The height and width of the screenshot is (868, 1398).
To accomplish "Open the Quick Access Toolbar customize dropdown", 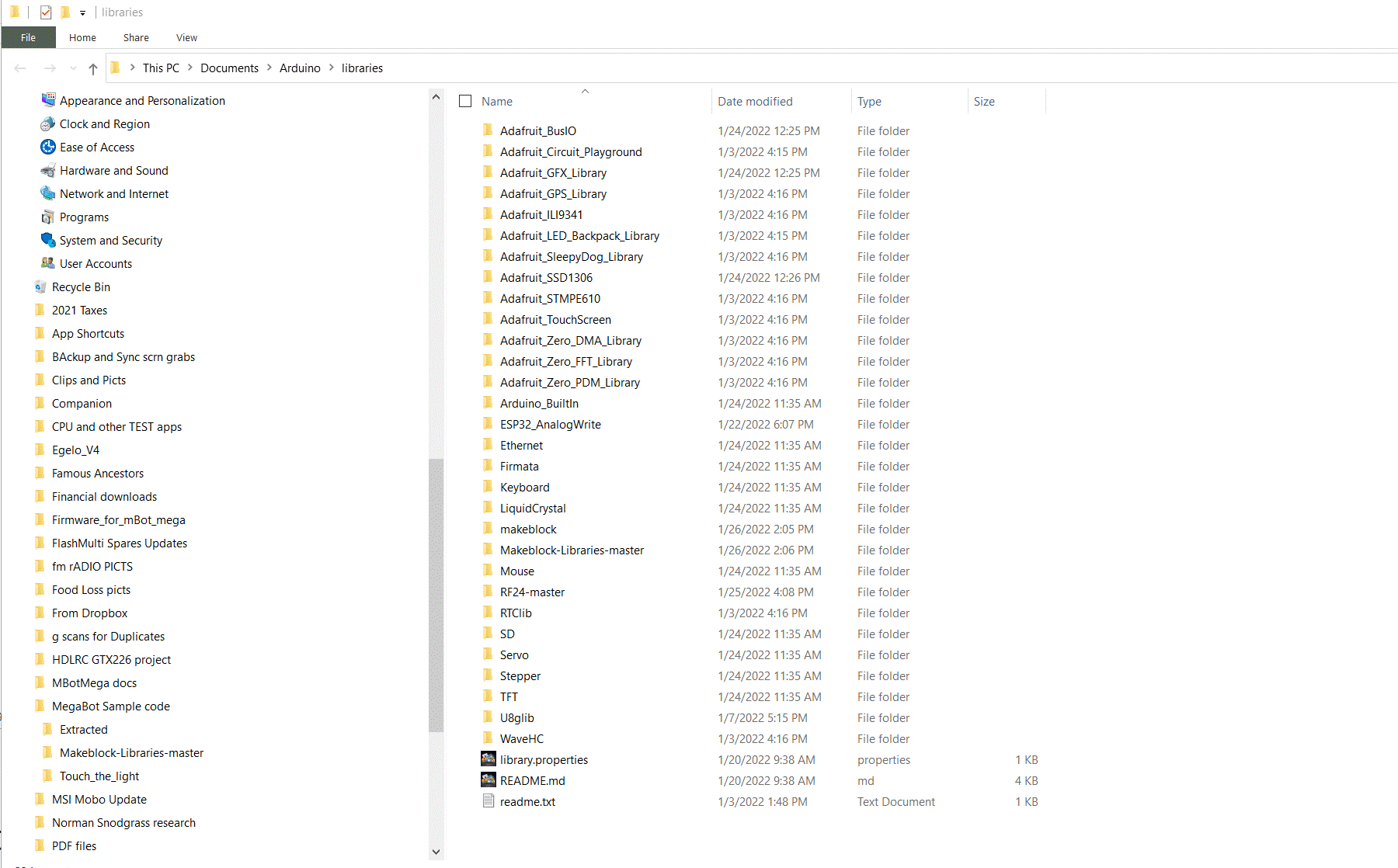I will click(82, 13).
